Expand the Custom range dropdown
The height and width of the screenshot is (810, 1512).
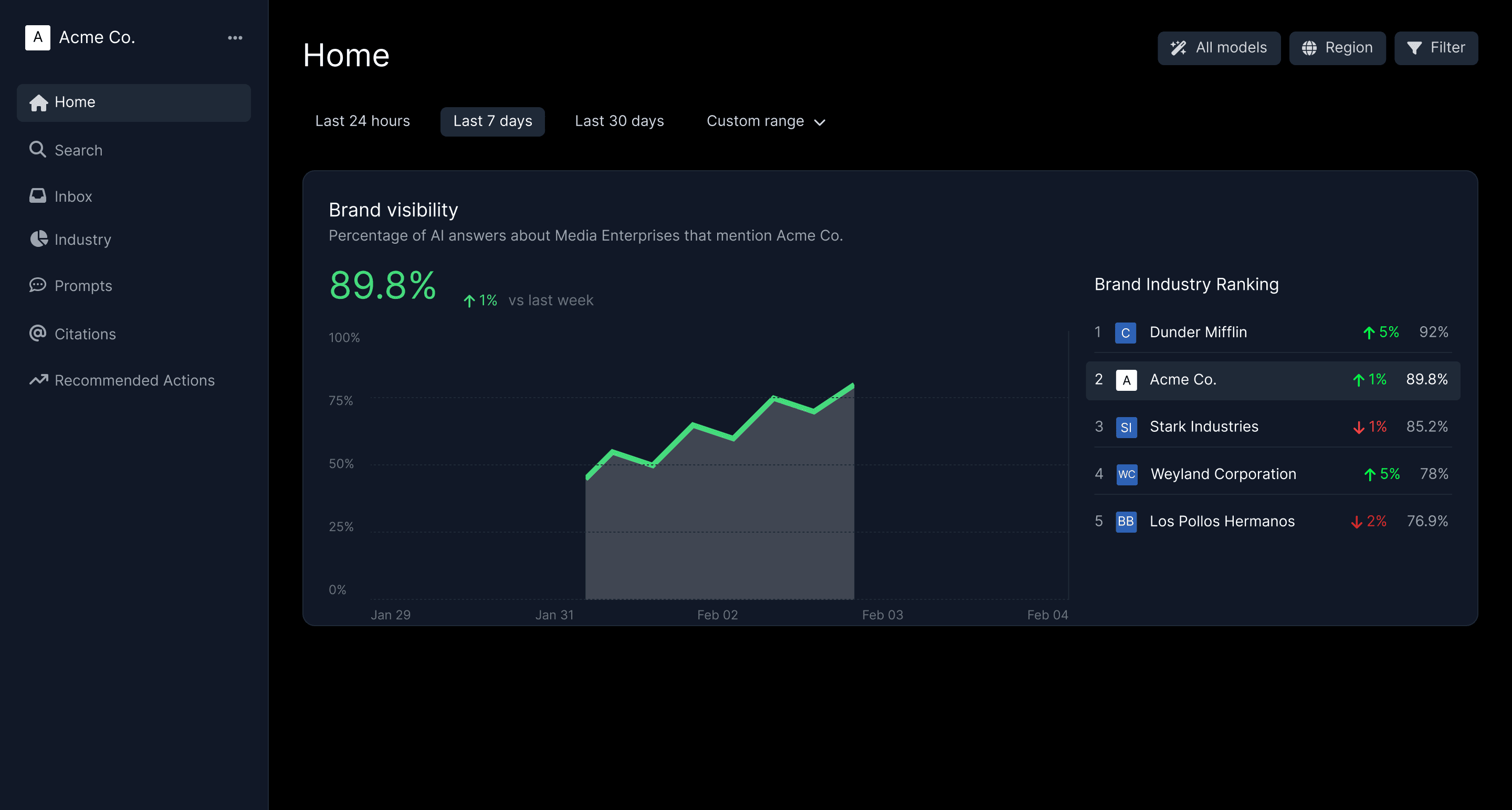pos(765,121)
